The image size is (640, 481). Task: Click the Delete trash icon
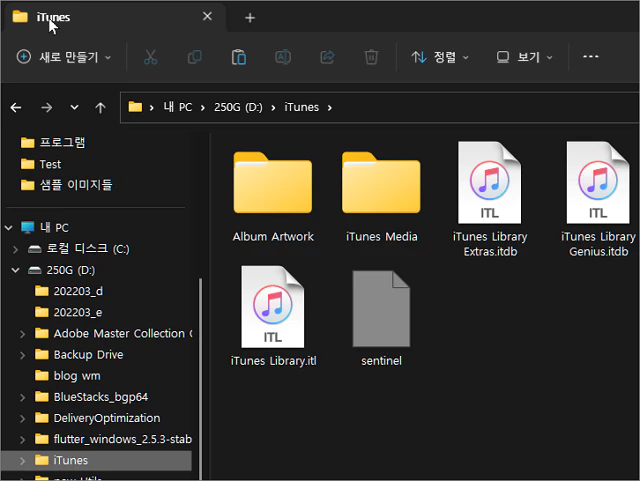(x=371, y=57)
